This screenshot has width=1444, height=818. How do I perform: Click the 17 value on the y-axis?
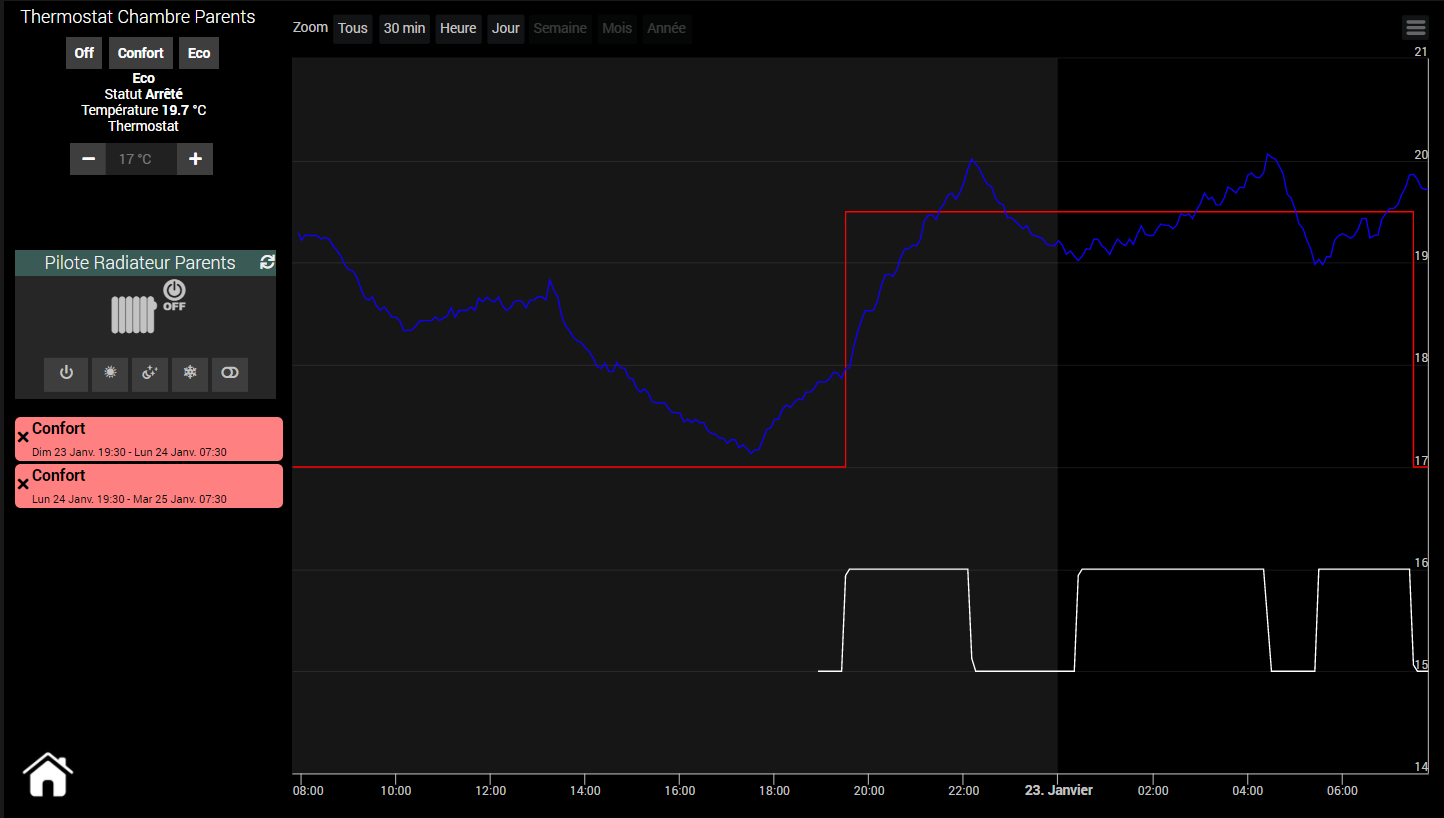click(1421, 461)
